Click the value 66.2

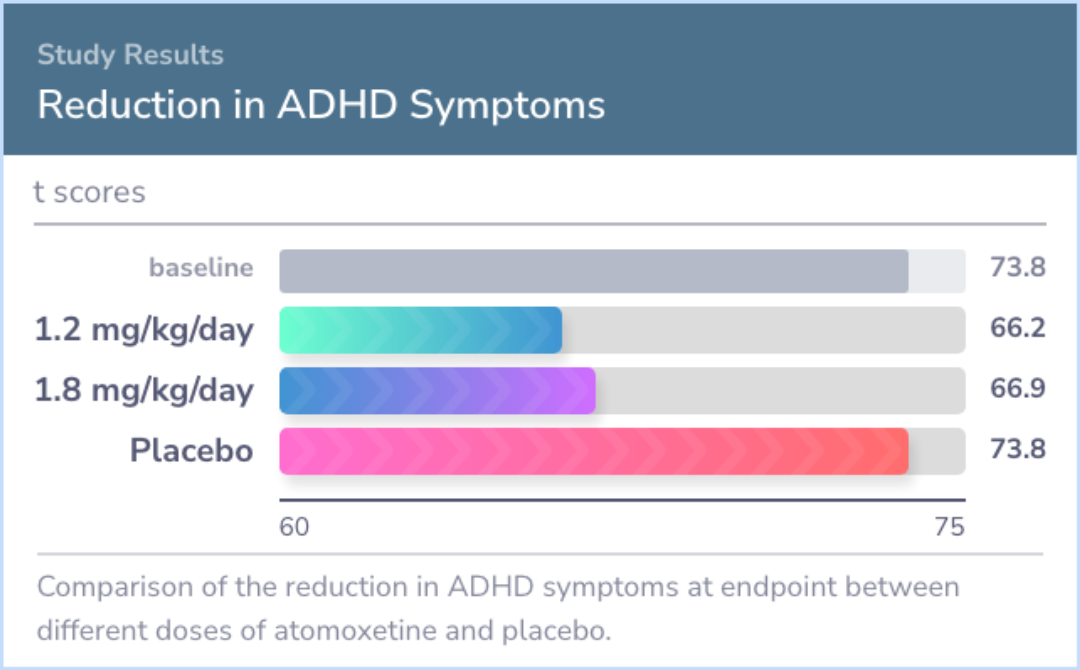point(1017,328)
